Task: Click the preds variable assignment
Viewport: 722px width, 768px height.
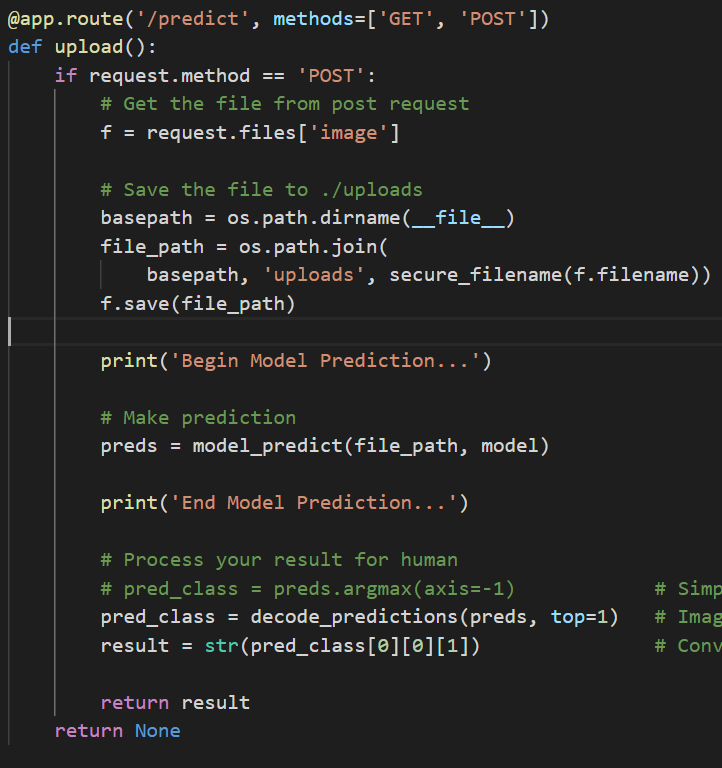Action: (129, 446)
